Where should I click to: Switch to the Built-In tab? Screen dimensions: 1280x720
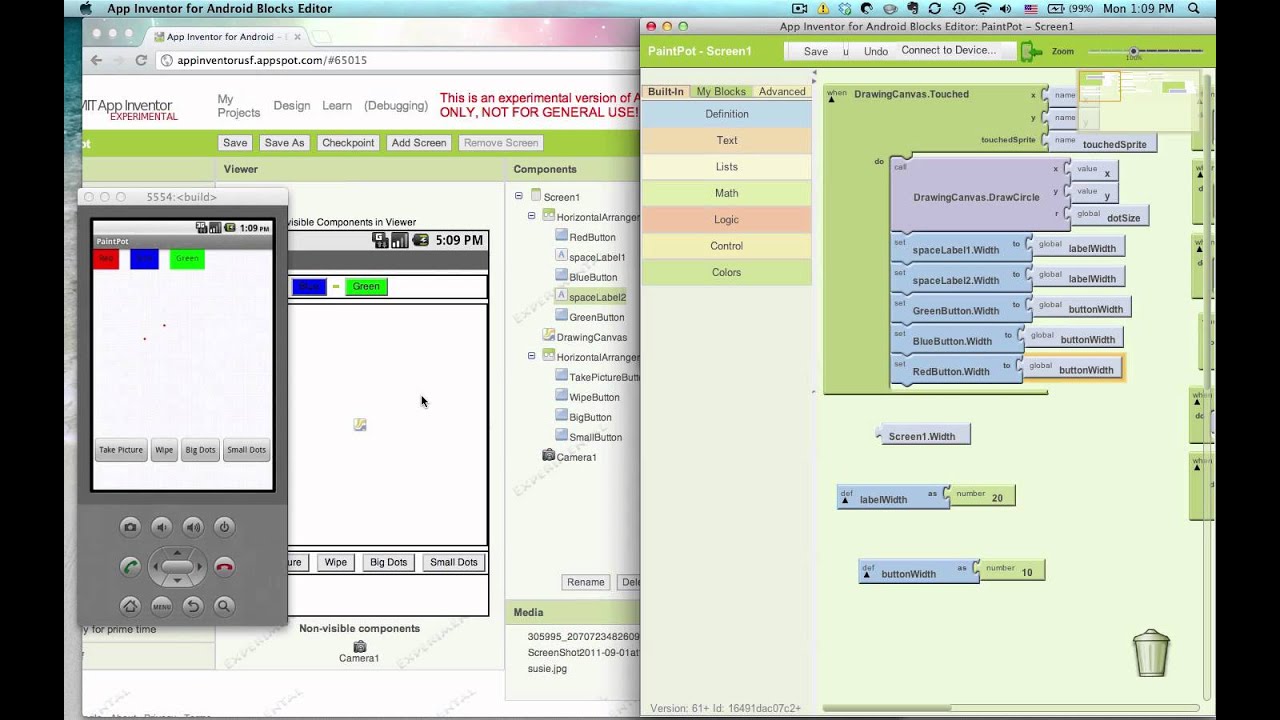click(666, 91)
